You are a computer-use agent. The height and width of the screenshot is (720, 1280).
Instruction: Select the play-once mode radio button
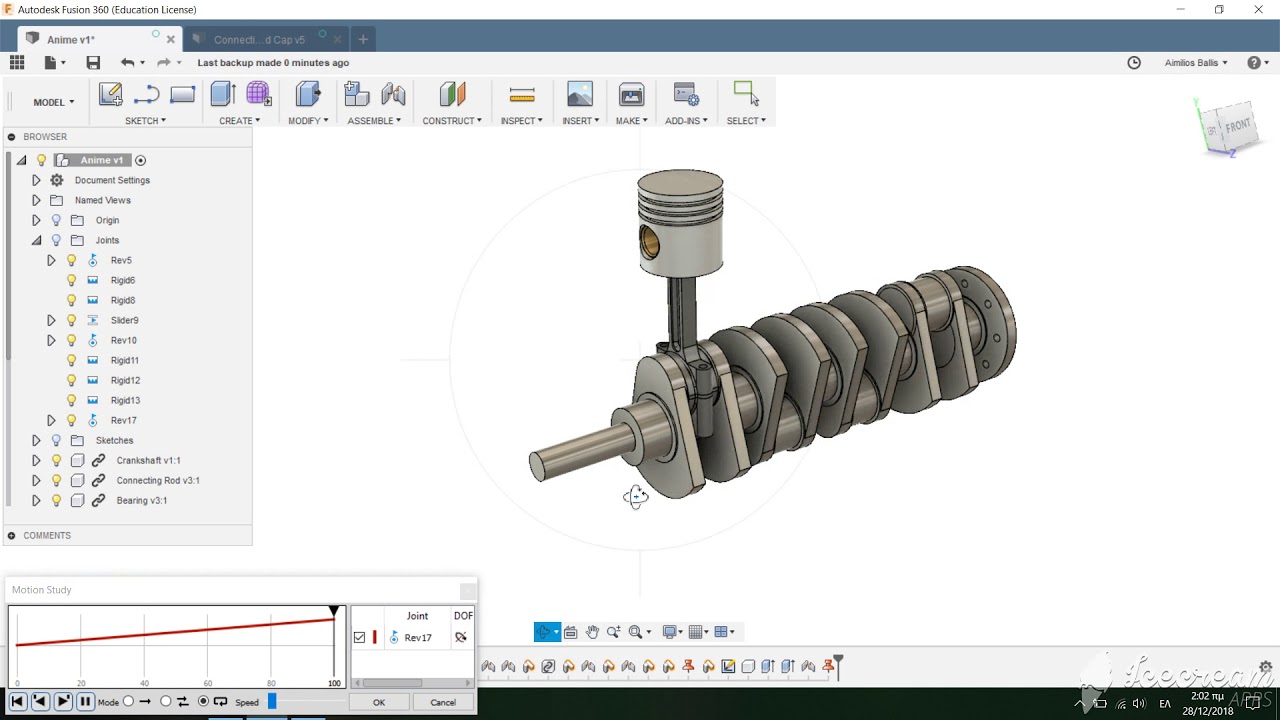[128, 702]
